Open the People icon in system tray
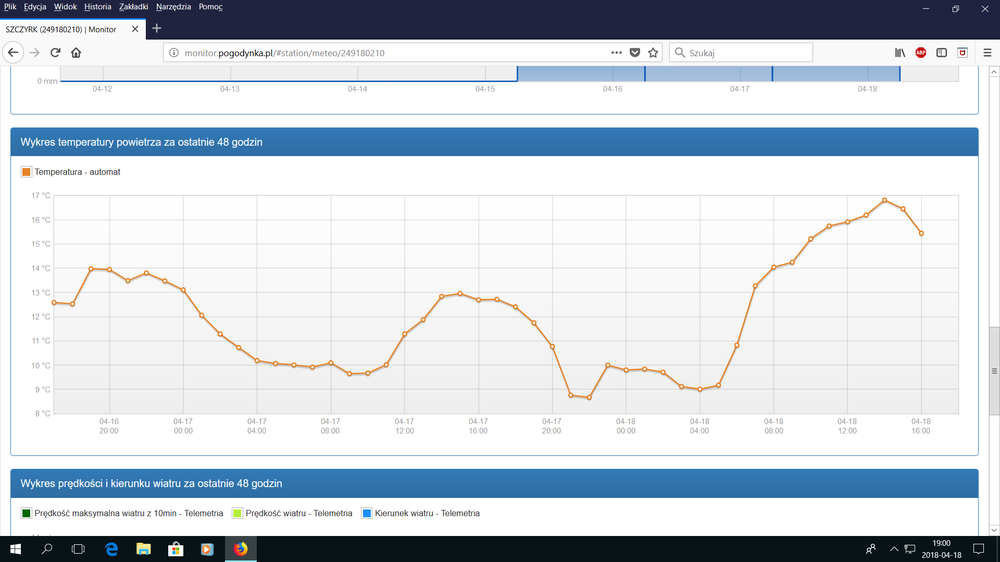Image resolution: width=1000 pixels, height=562 pixels. (x=871, y=549)
